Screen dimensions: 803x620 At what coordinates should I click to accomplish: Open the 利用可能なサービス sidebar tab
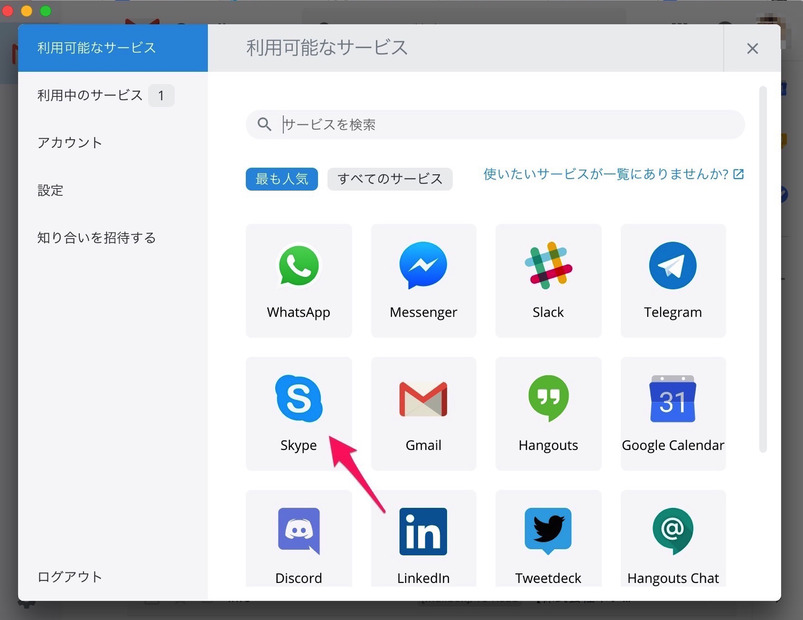click(x=113, y=48)
